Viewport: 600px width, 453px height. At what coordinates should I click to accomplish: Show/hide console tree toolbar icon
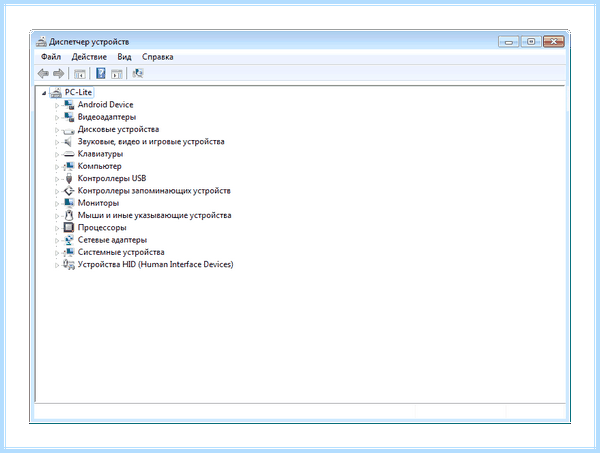pyautogui.click(x=80, y=73)
